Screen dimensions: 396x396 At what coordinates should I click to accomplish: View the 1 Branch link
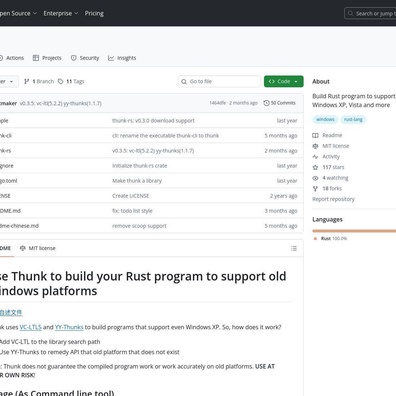click(x=39, y=81)
